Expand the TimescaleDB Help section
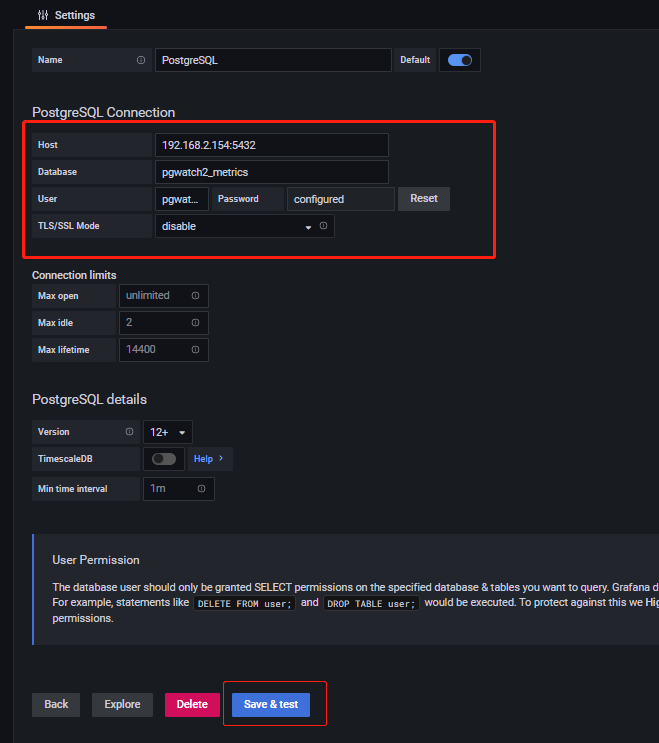Viewport: 659px width, 743px height. coord(208,459)
